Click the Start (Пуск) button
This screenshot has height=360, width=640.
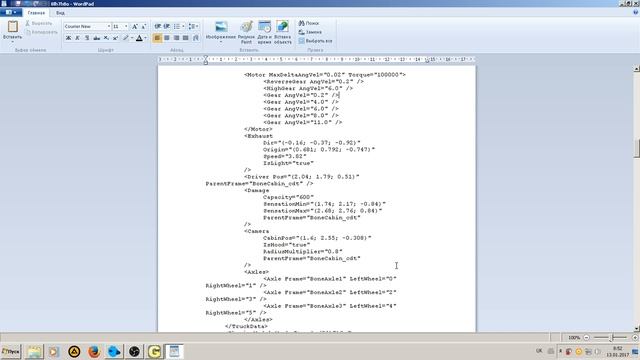pyautogui.click(x=11, y=351)
